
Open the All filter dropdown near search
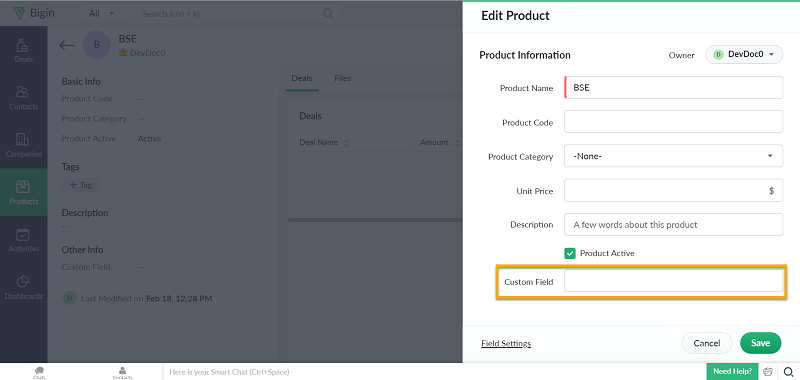click(102, 13)
